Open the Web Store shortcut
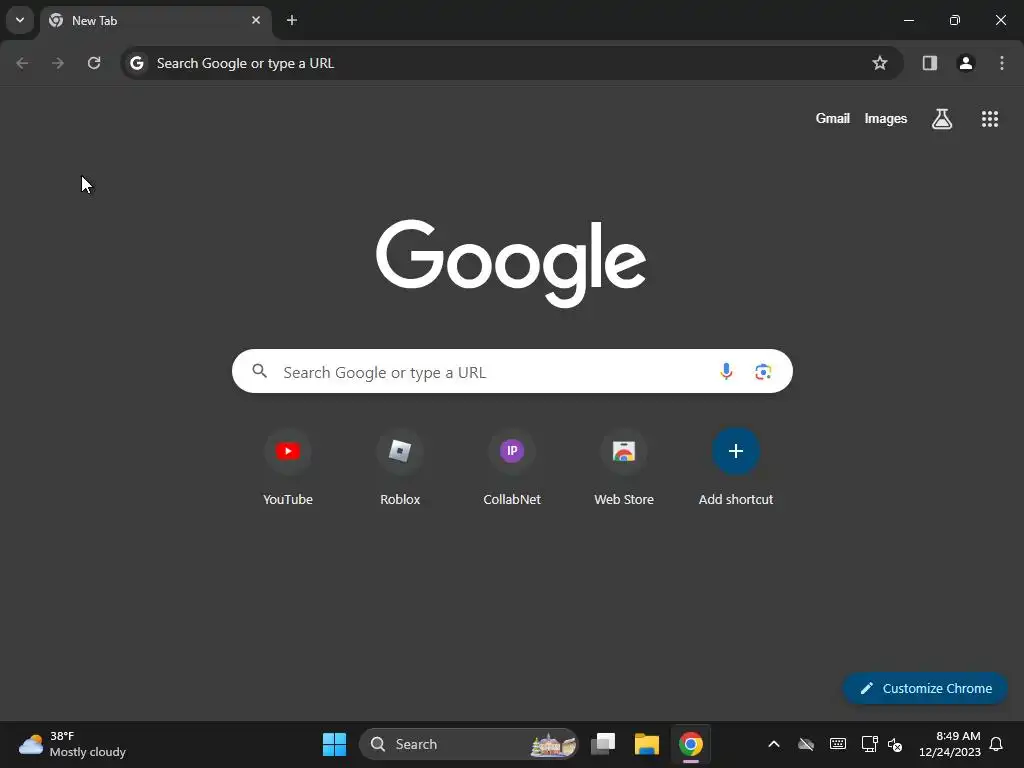Image resolution: width=1024 pixels, height=768 pixels. pyautogui.click(x=624, y=468)
